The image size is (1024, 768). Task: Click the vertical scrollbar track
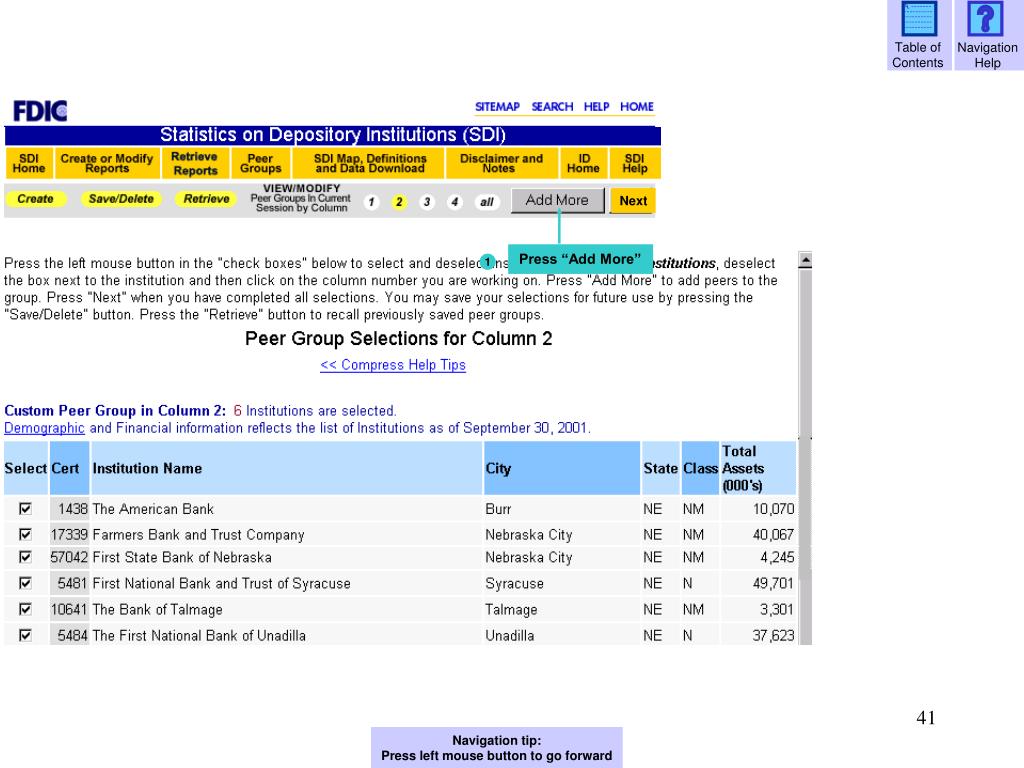(x=805, y=457)
